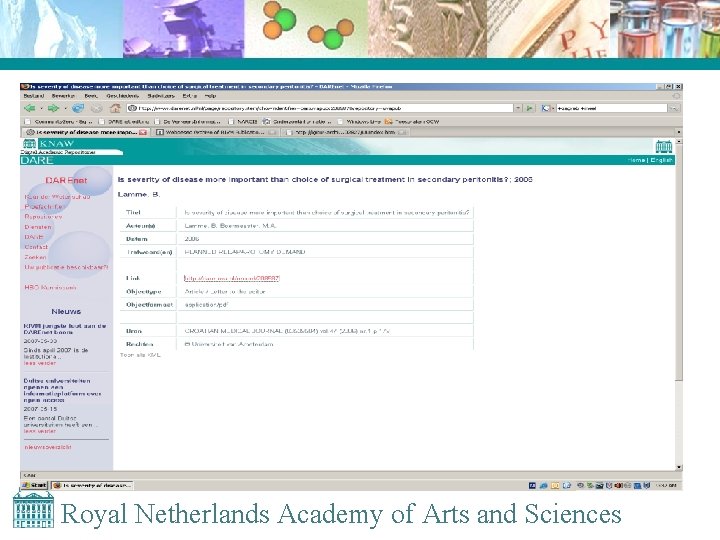Screen dimensions: 720x540
Task: Open the Contact sidebar link
Action: tap(36, 247)
